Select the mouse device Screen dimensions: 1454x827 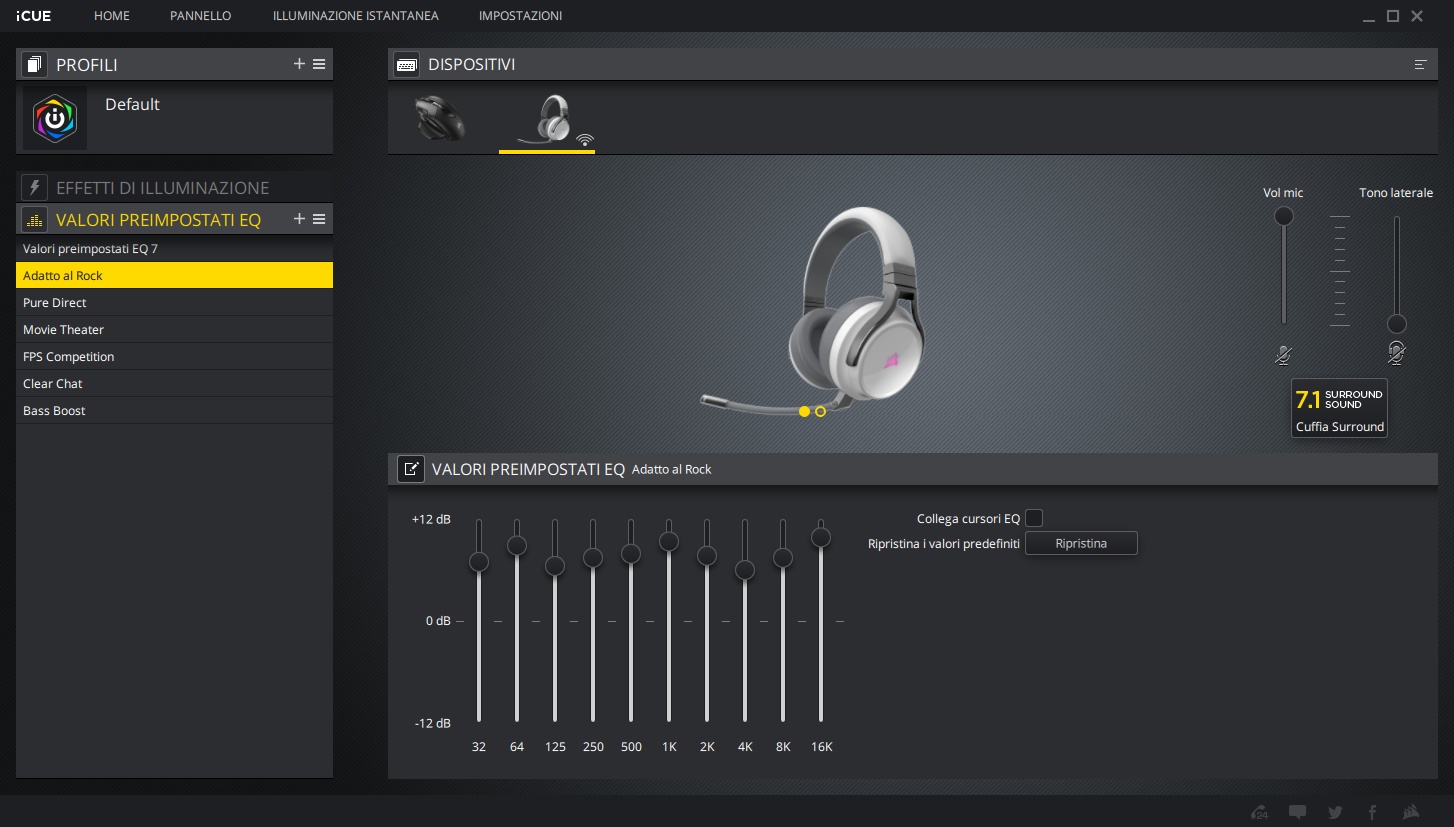coord(440,118)
